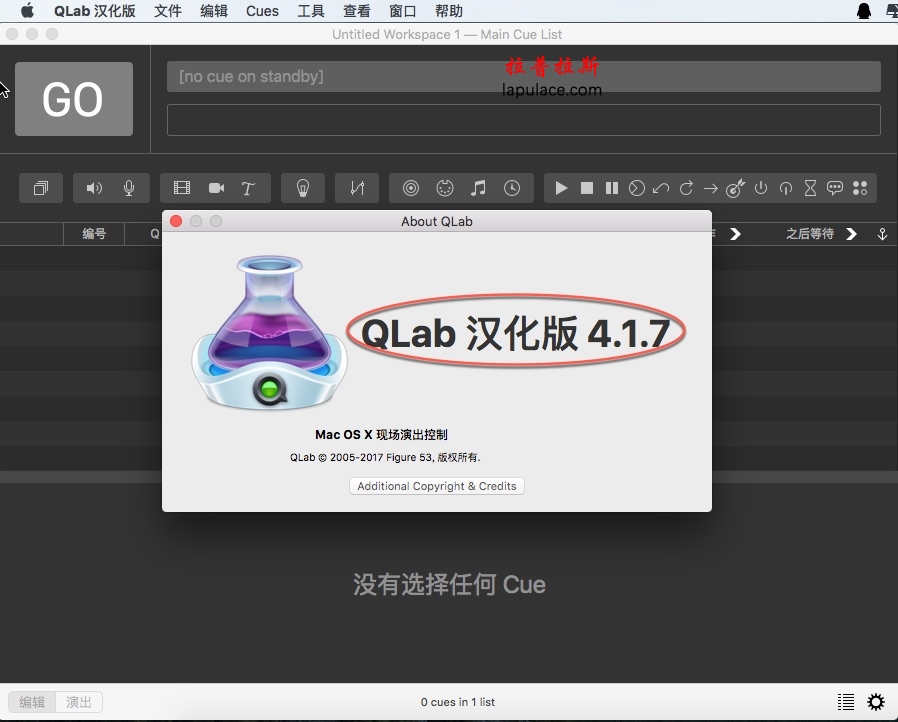
Task: Add a Devamp cue with curved arrow
Action: click(x=686, y=188)
